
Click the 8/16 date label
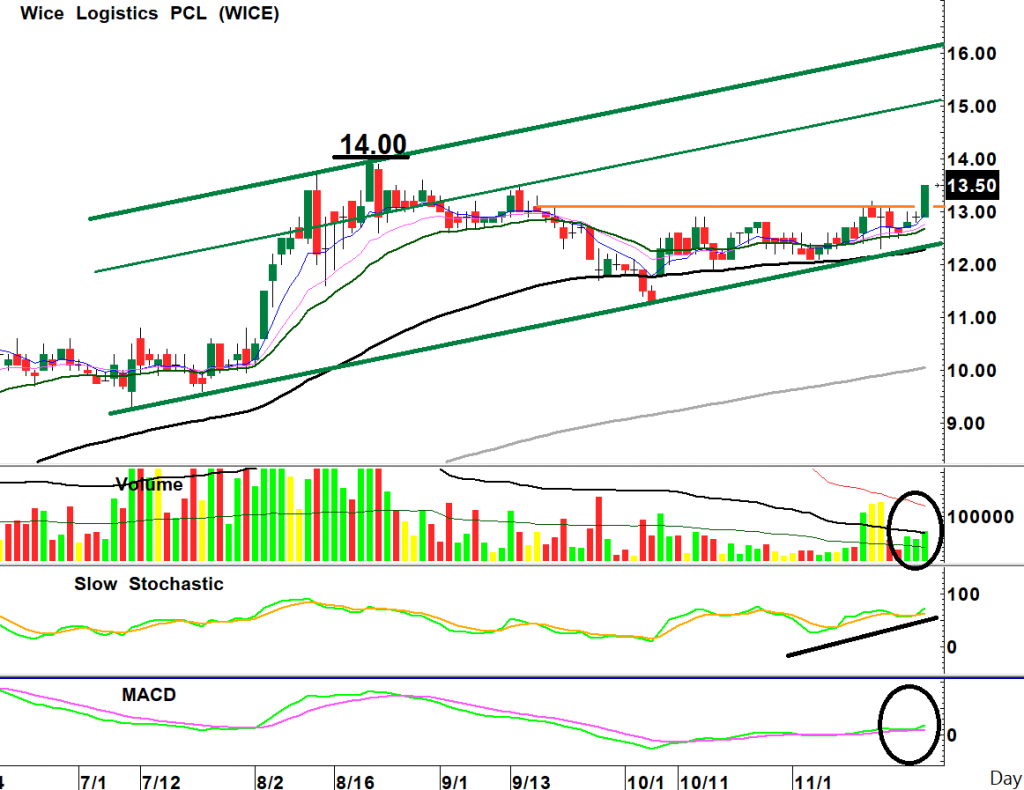click(355, 782)
